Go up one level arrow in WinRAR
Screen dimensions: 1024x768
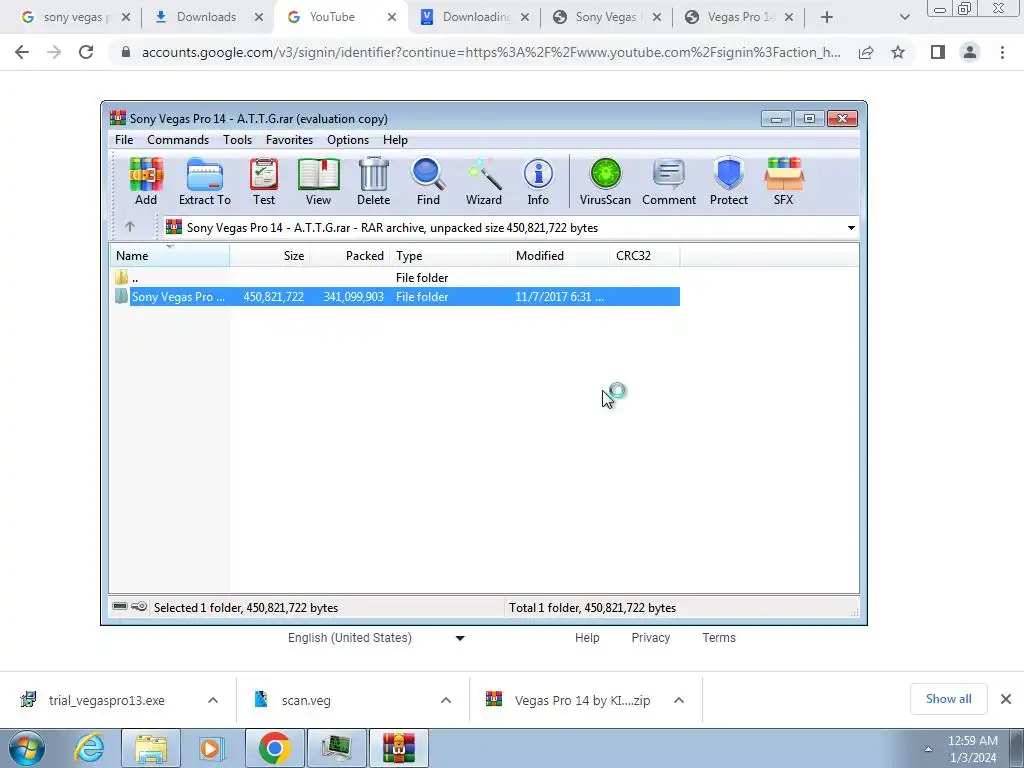pos(130,227)
